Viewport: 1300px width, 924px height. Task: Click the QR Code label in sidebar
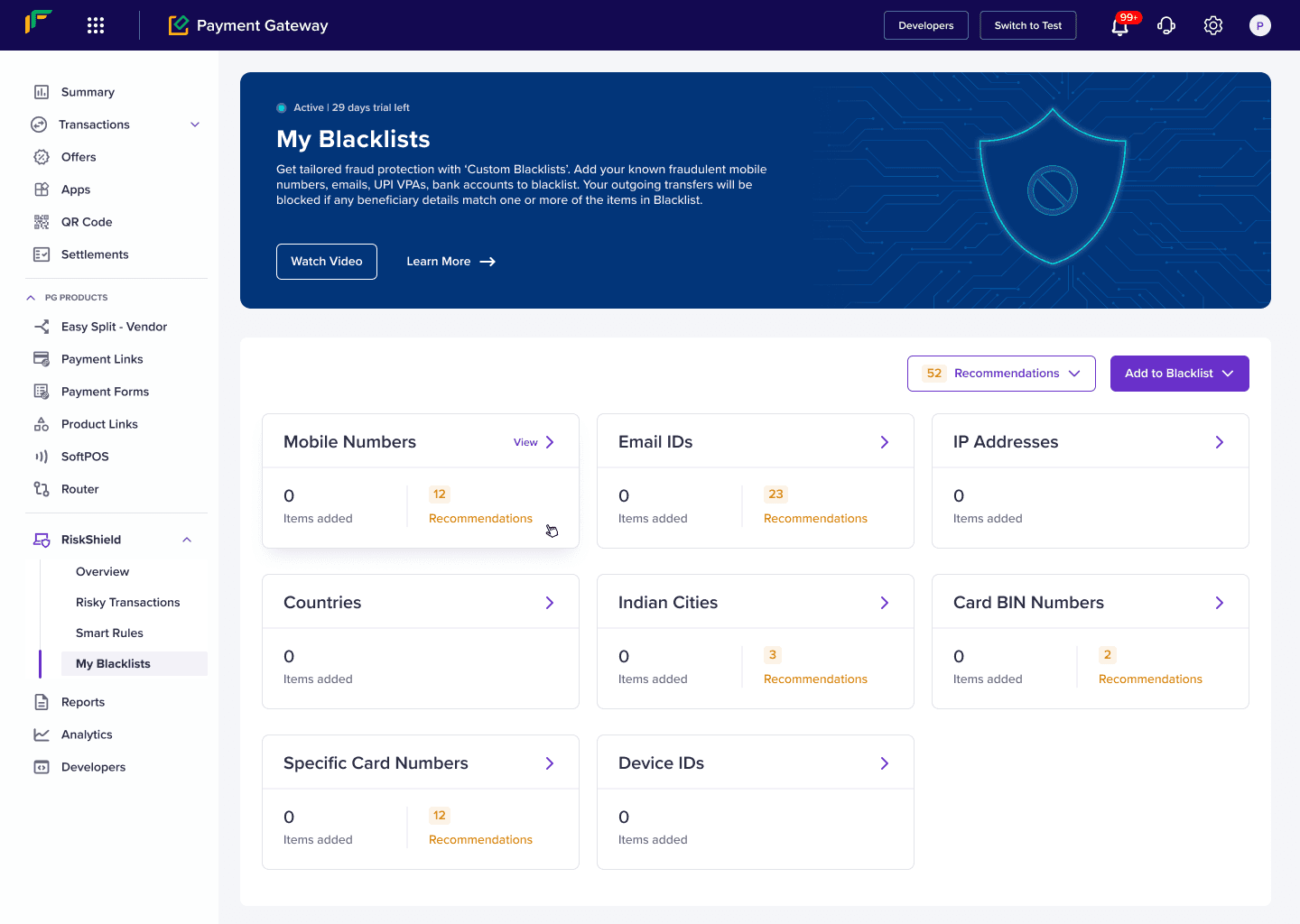[x=87, y=222]
